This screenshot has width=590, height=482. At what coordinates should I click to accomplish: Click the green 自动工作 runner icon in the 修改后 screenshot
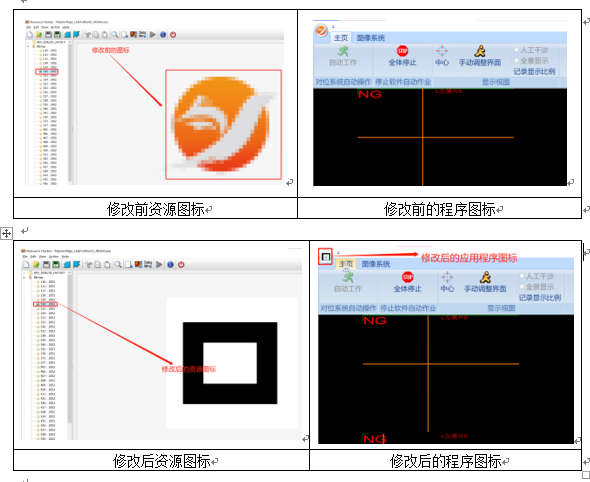[348, 277]
